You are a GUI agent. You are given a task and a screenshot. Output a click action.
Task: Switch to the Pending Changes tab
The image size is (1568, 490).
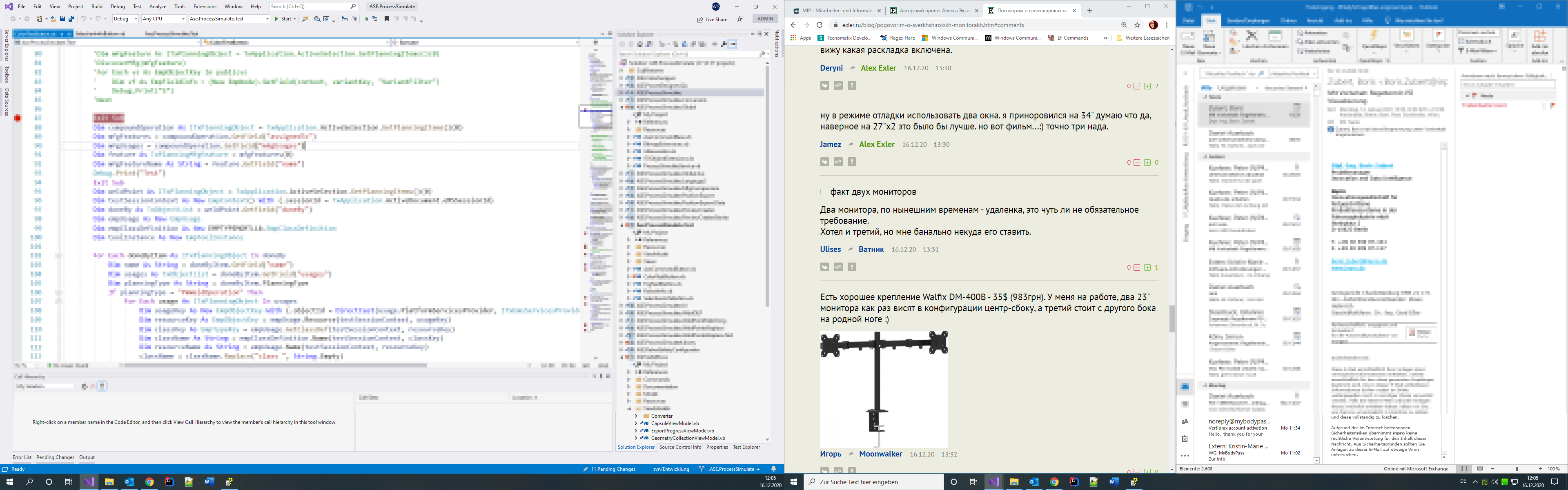[55, 457]
